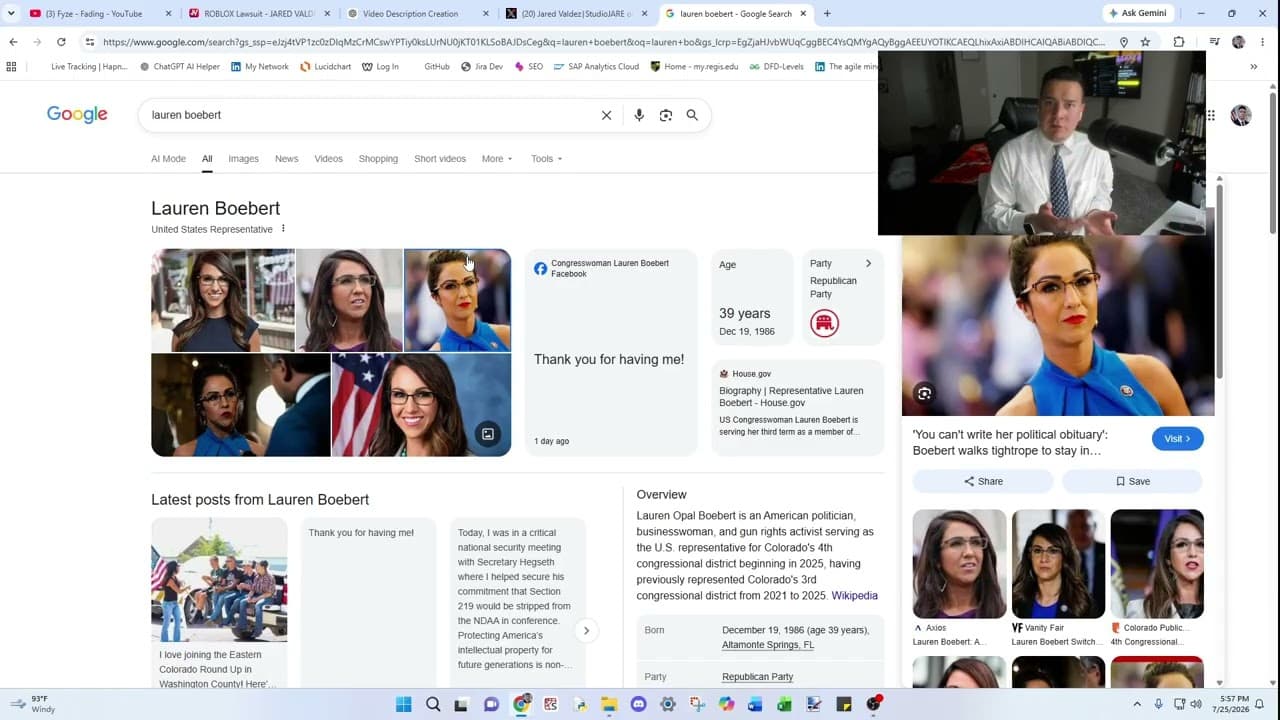
Task: Switch to the Jared Valdez StudioJARE X tab
Action: 575,14
